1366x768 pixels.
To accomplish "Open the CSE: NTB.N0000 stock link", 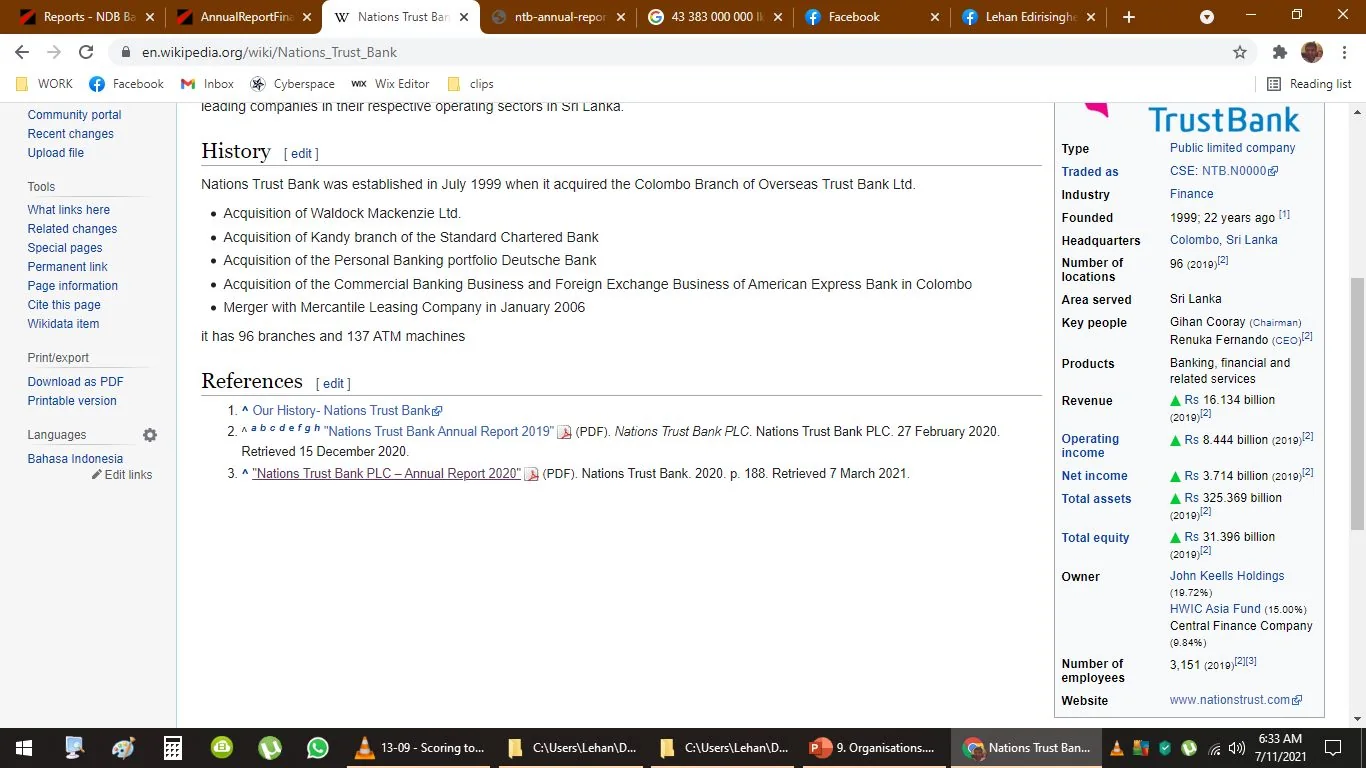I will tap(1224, 171).
